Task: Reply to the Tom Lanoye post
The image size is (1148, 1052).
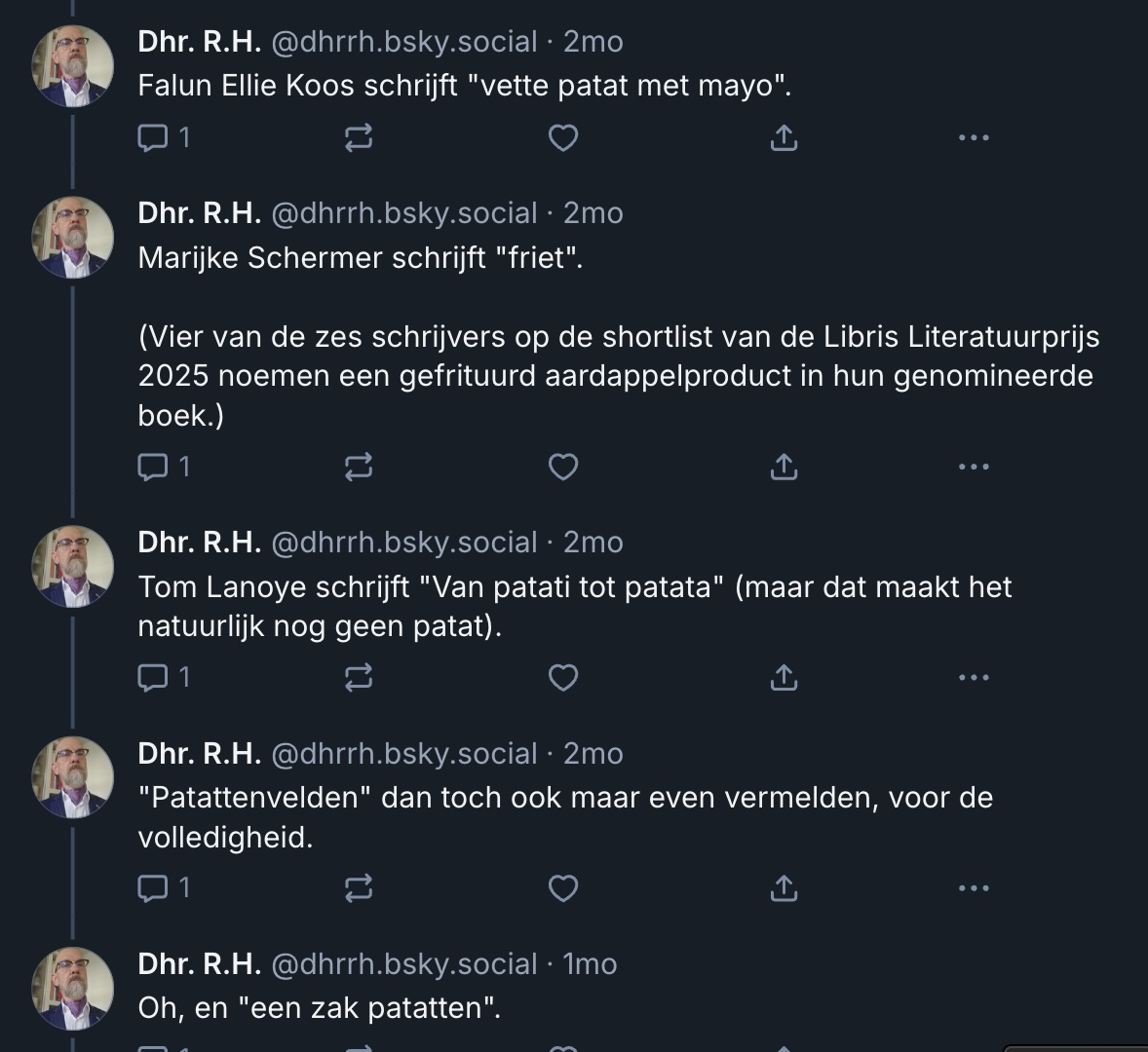Action: pos(152,677)
